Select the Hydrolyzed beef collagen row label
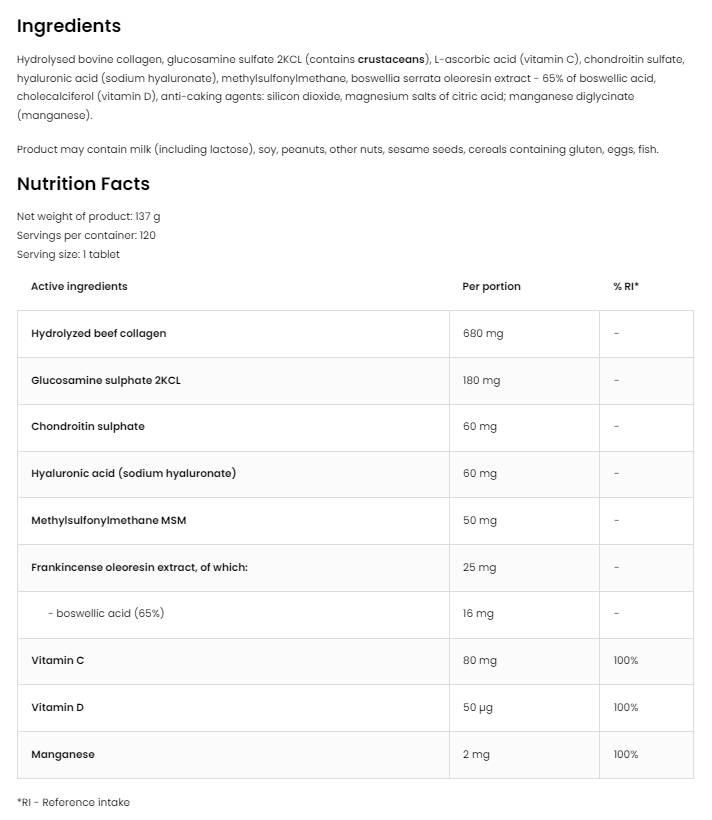This screenshot has width=712, height=820. click(x=99, y=333)
